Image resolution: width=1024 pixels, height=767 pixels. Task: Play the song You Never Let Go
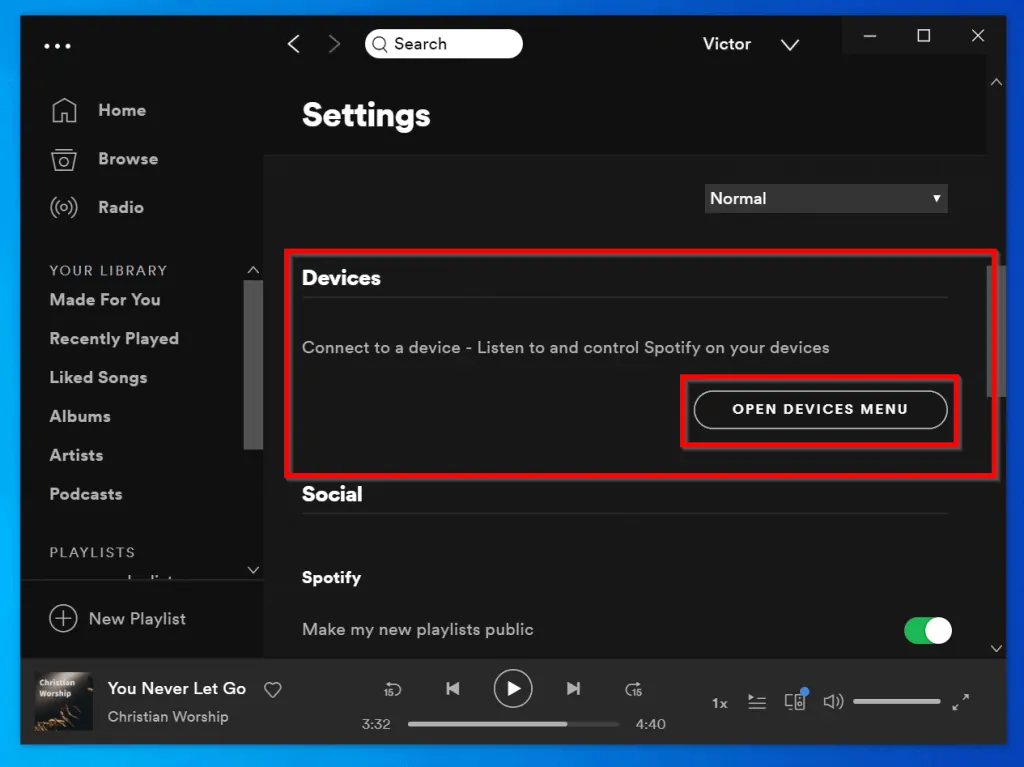coord(513,688)
